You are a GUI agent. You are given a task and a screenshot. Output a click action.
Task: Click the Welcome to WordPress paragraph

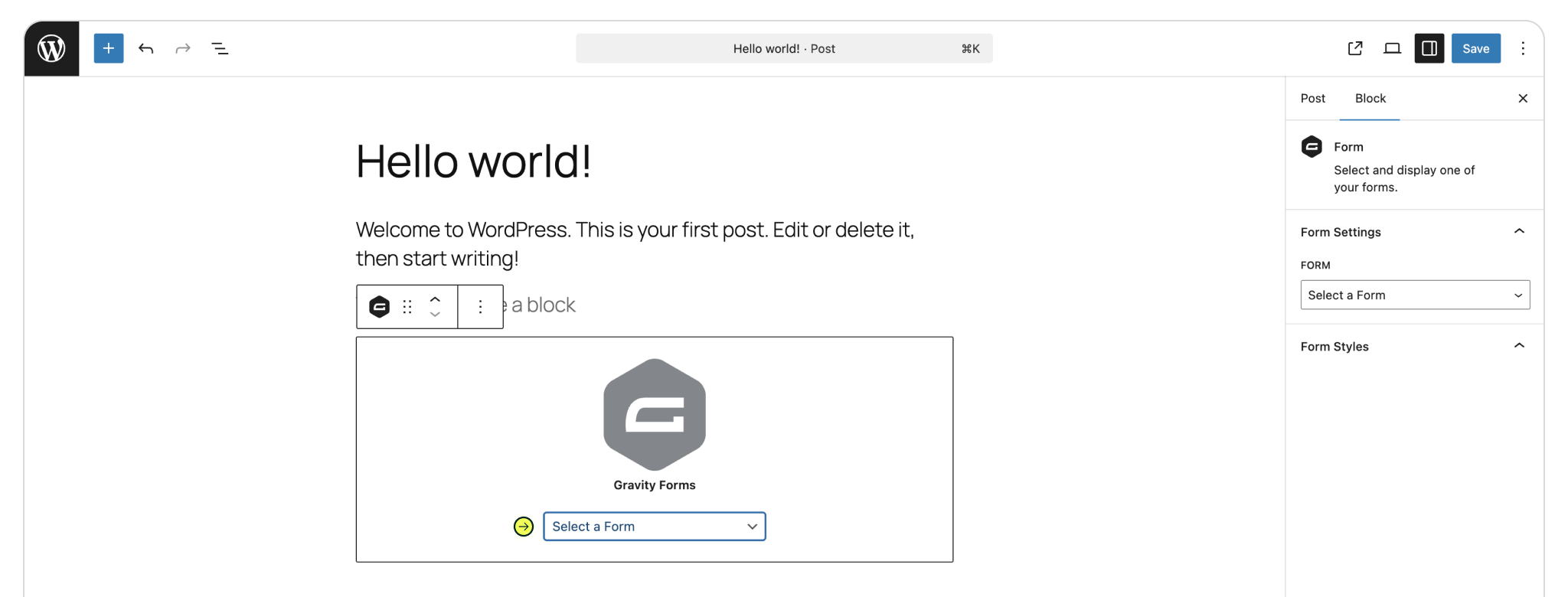[x=635, y=243]
